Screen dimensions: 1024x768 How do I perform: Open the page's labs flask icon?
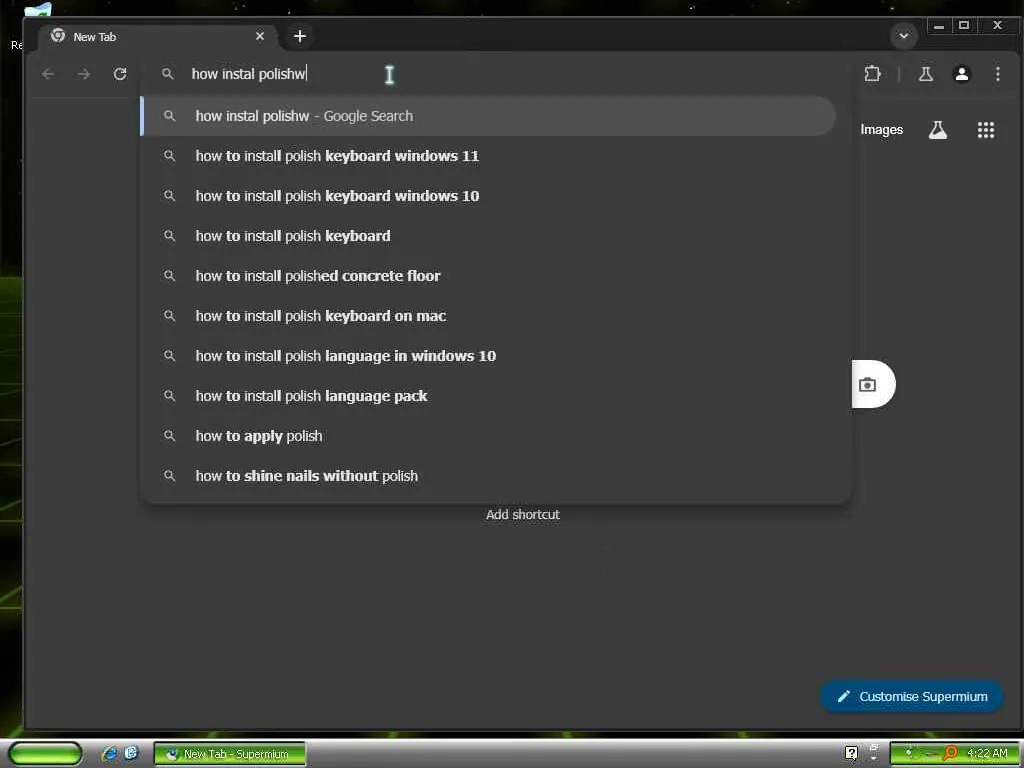tap(938, 130)
